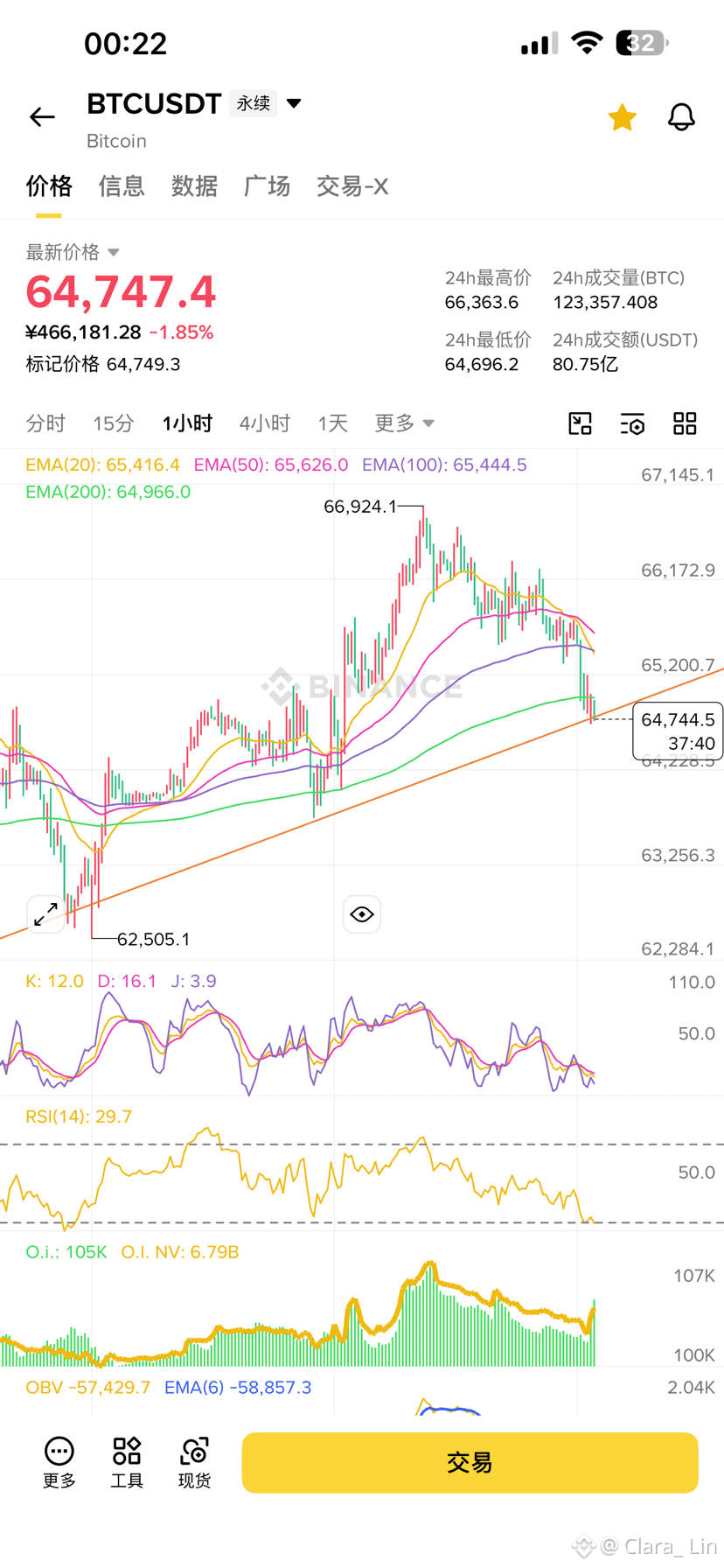Tap the 永续 perpetual contract tag

point(254,103)
